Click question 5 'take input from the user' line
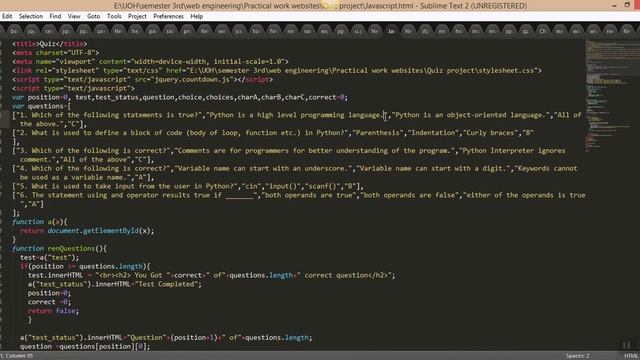The width and height of the screenshot is (640, 360). (188, 186)
